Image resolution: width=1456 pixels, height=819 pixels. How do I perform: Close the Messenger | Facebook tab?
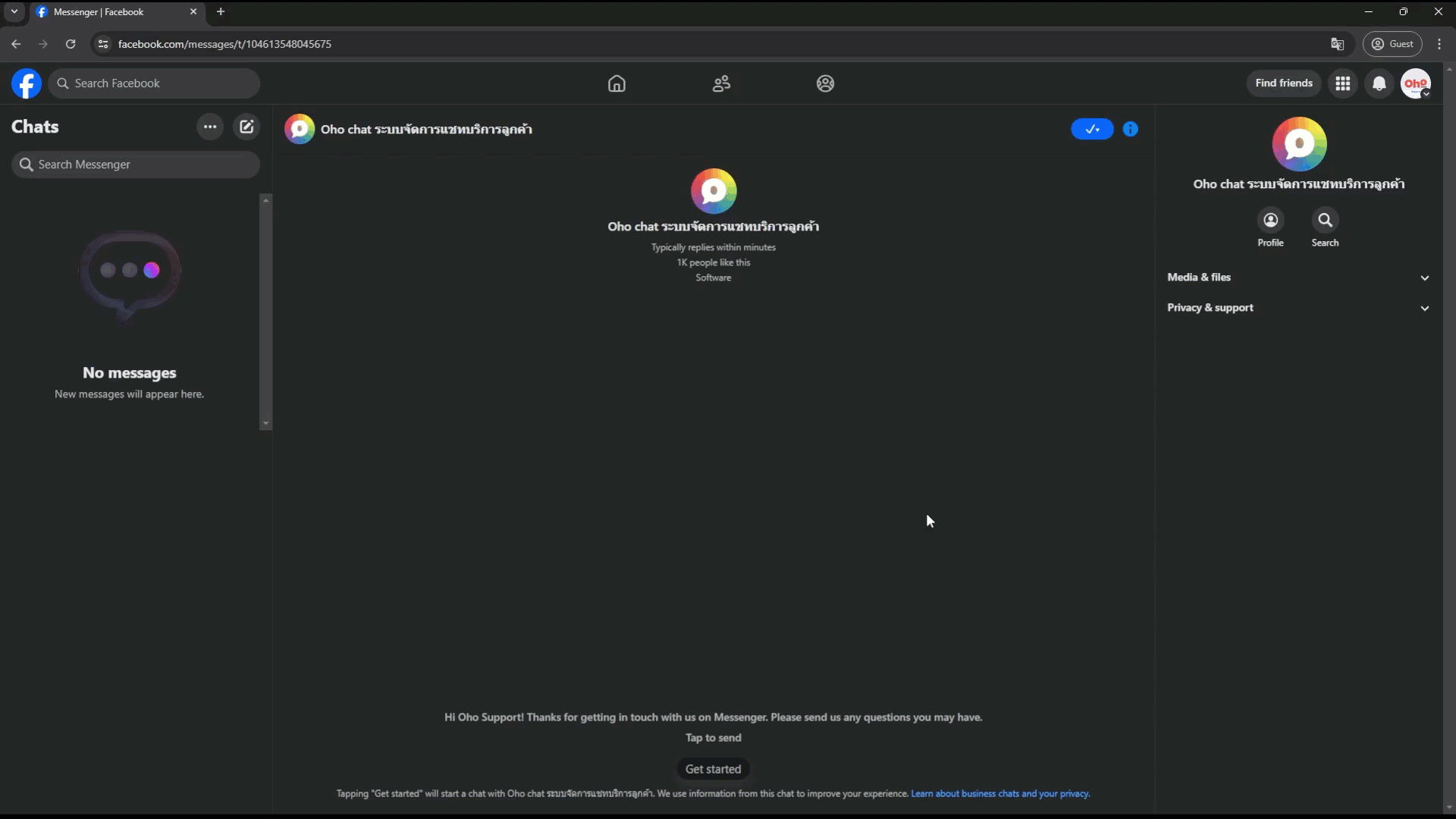[x=193, y=11]
